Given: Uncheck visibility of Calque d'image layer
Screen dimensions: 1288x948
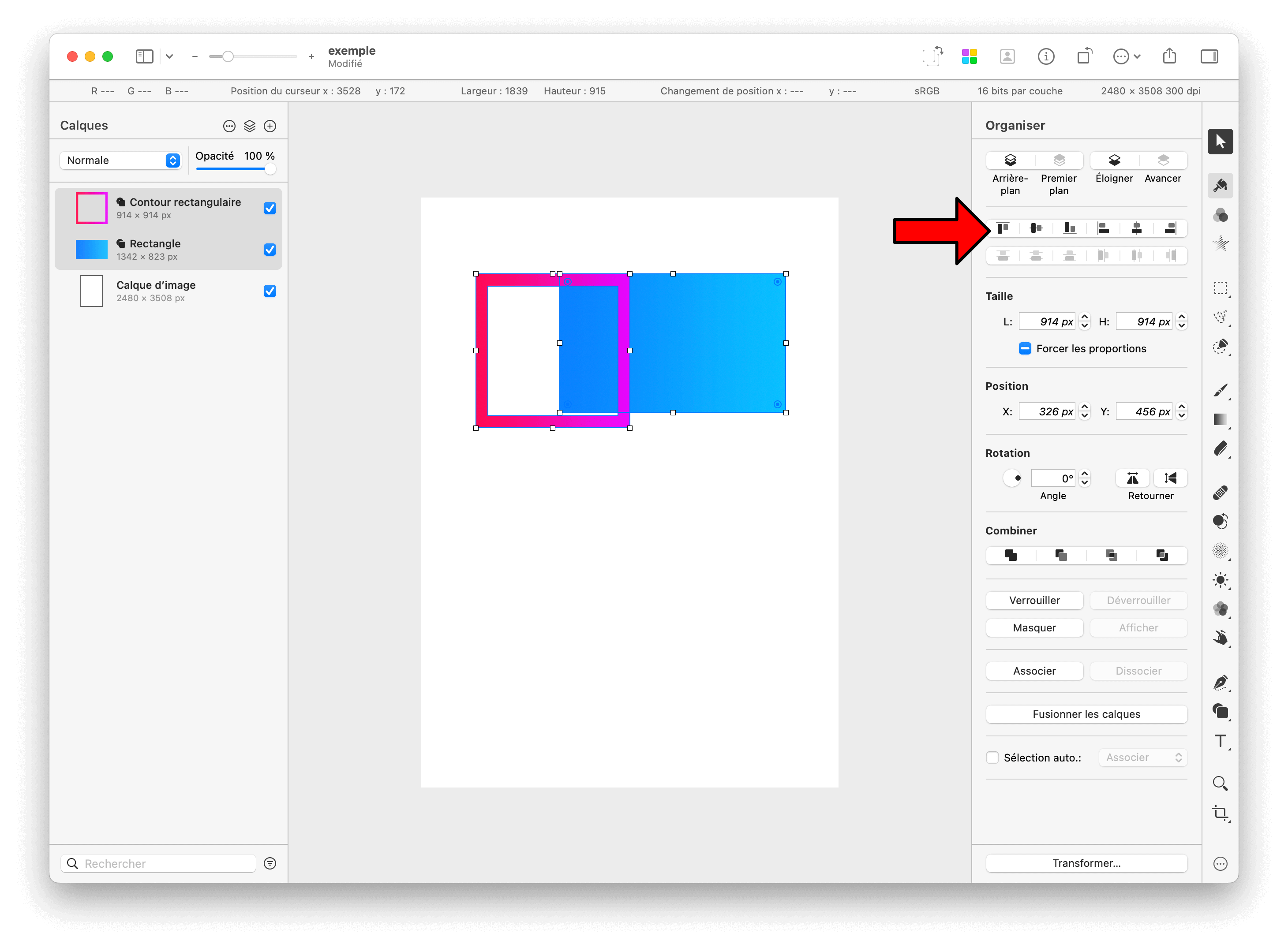Looking at the screenshot, I should pyautogui.click(x=270, y=291).
